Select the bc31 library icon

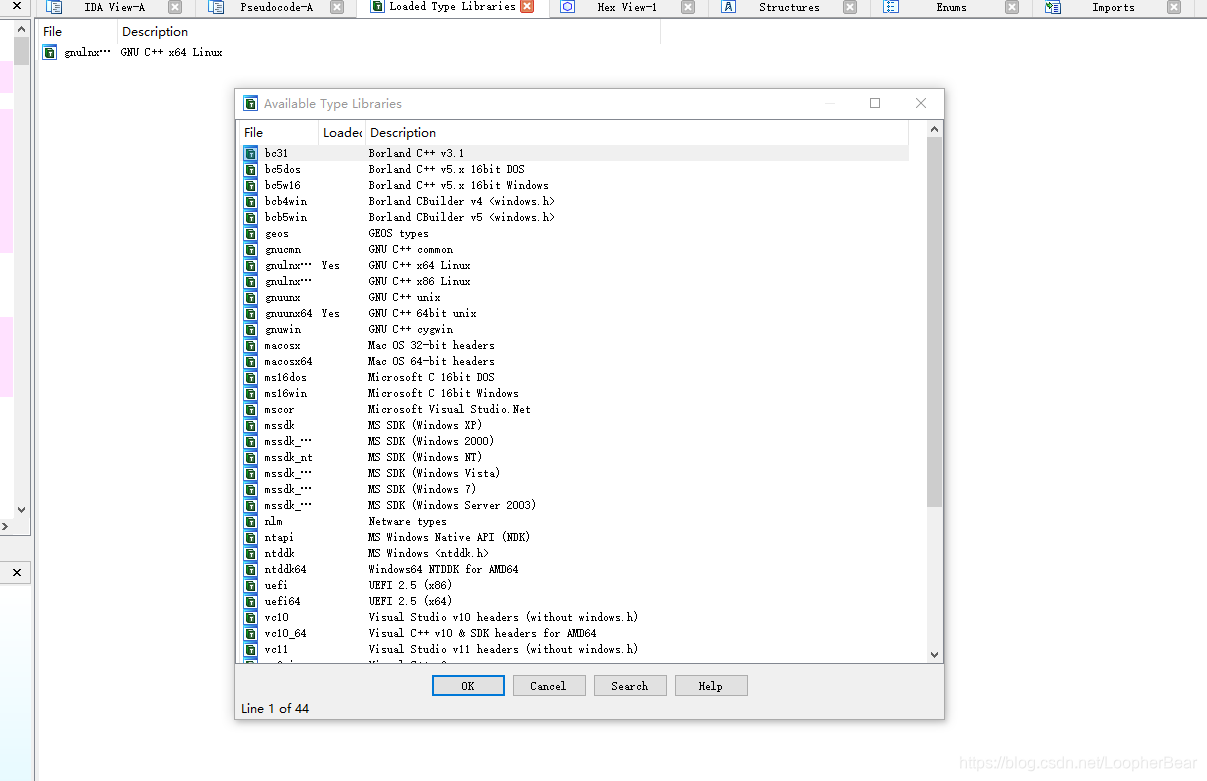(x=251, y=153)
